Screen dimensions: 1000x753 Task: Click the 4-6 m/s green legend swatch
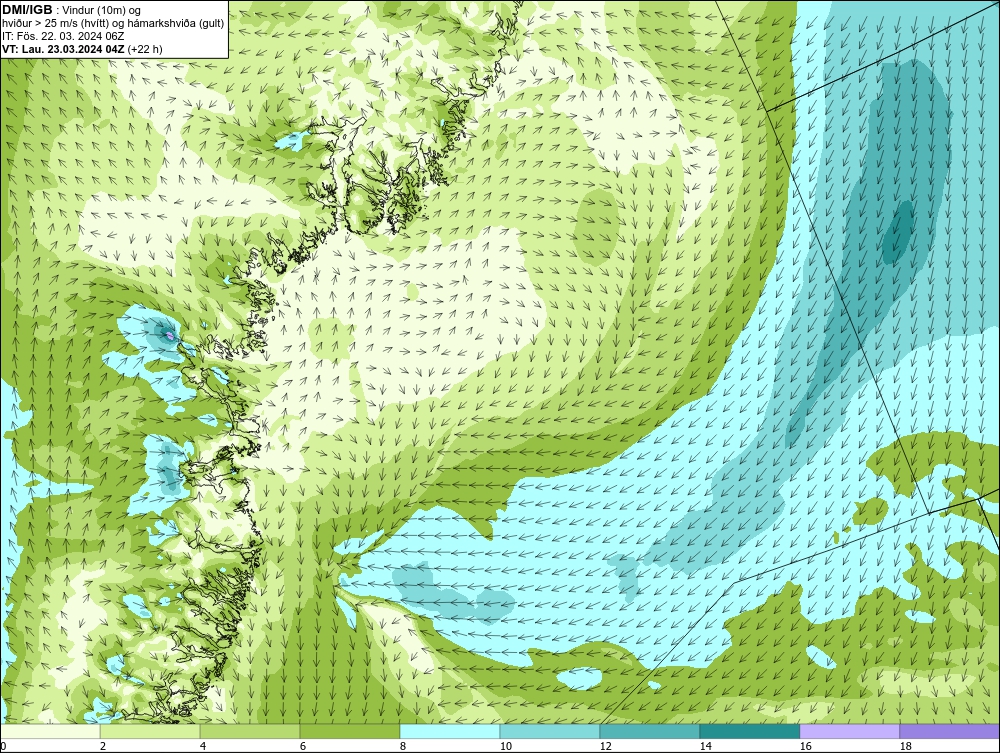click(250, 731)
